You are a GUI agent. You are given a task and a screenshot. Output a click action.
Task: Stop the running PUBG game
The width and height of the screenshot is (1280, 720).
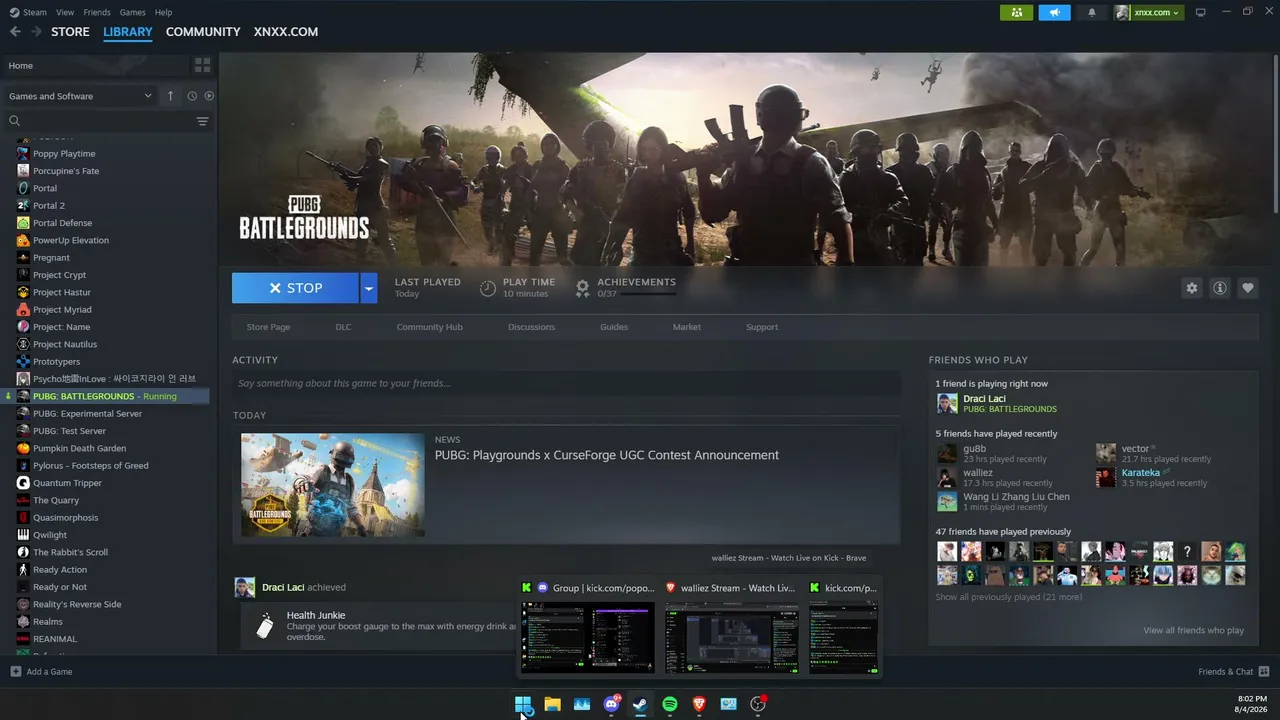(296, 288)
